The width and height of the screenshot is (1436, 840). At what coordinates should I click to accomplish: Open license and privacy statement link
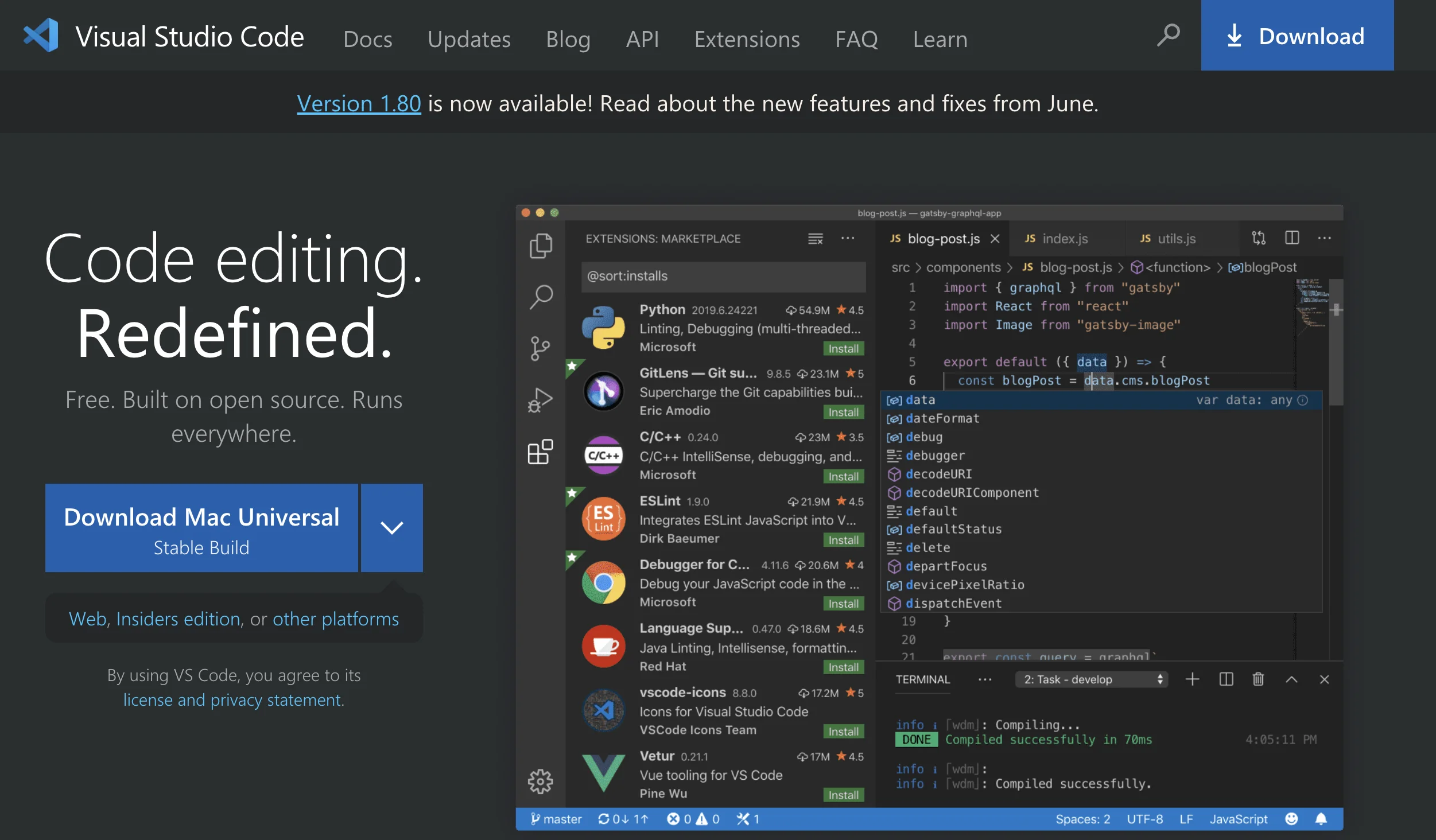click(232, 700)
